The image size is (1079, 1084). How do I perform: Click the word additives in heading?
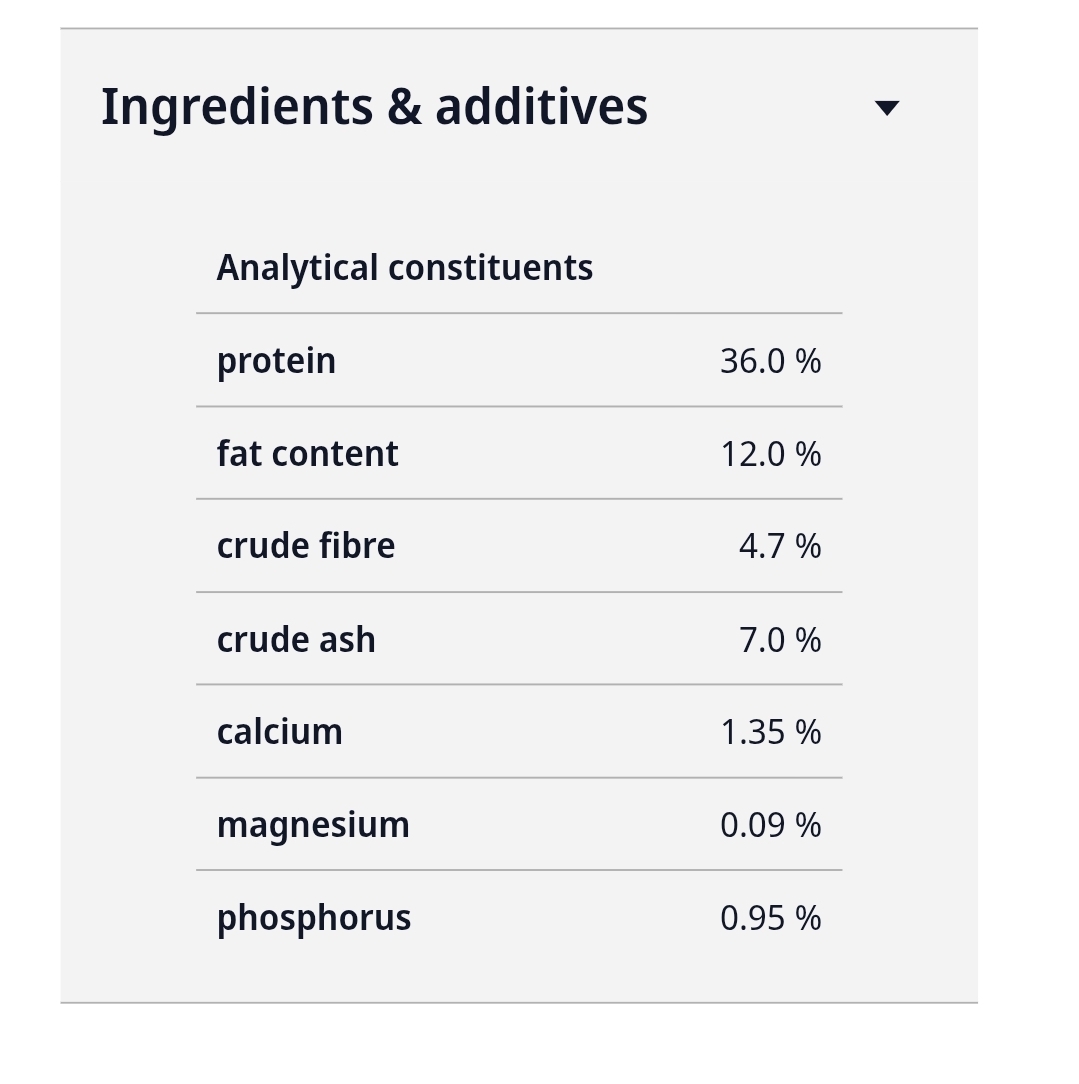(541, 107)
